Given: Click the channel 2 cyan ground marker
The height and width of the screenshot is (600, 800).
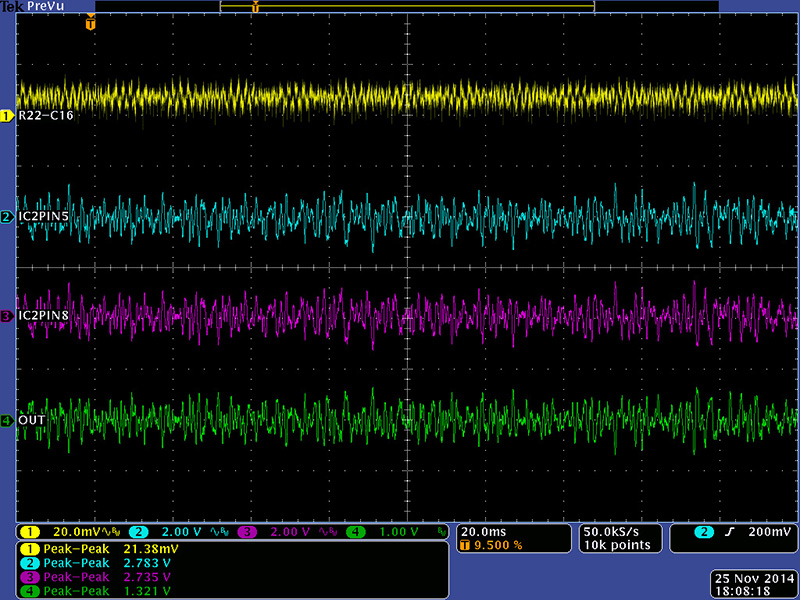Looking at the screenshot, I should [7, 216].
